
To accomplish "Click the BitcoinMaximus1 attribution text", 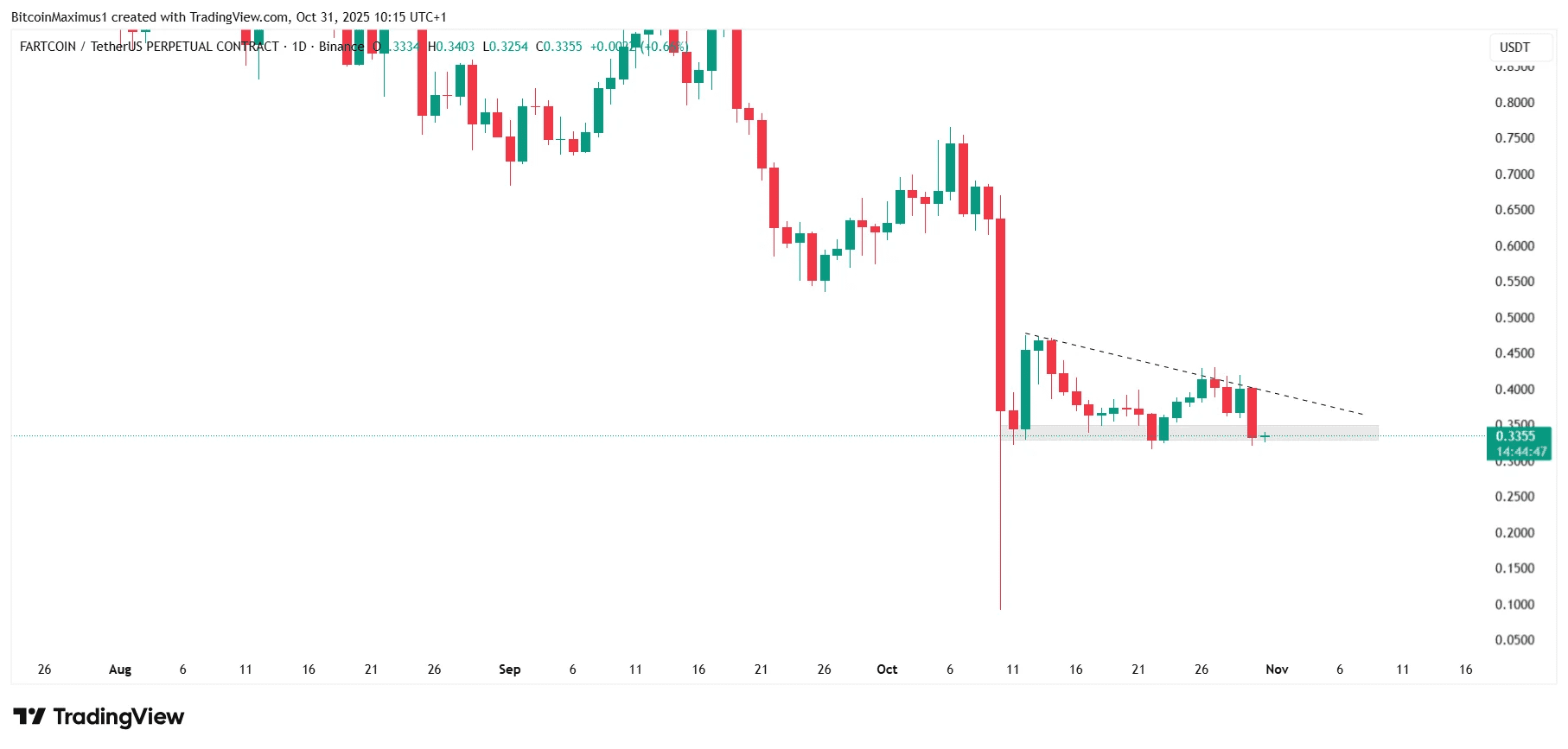I will pos(59,17).
